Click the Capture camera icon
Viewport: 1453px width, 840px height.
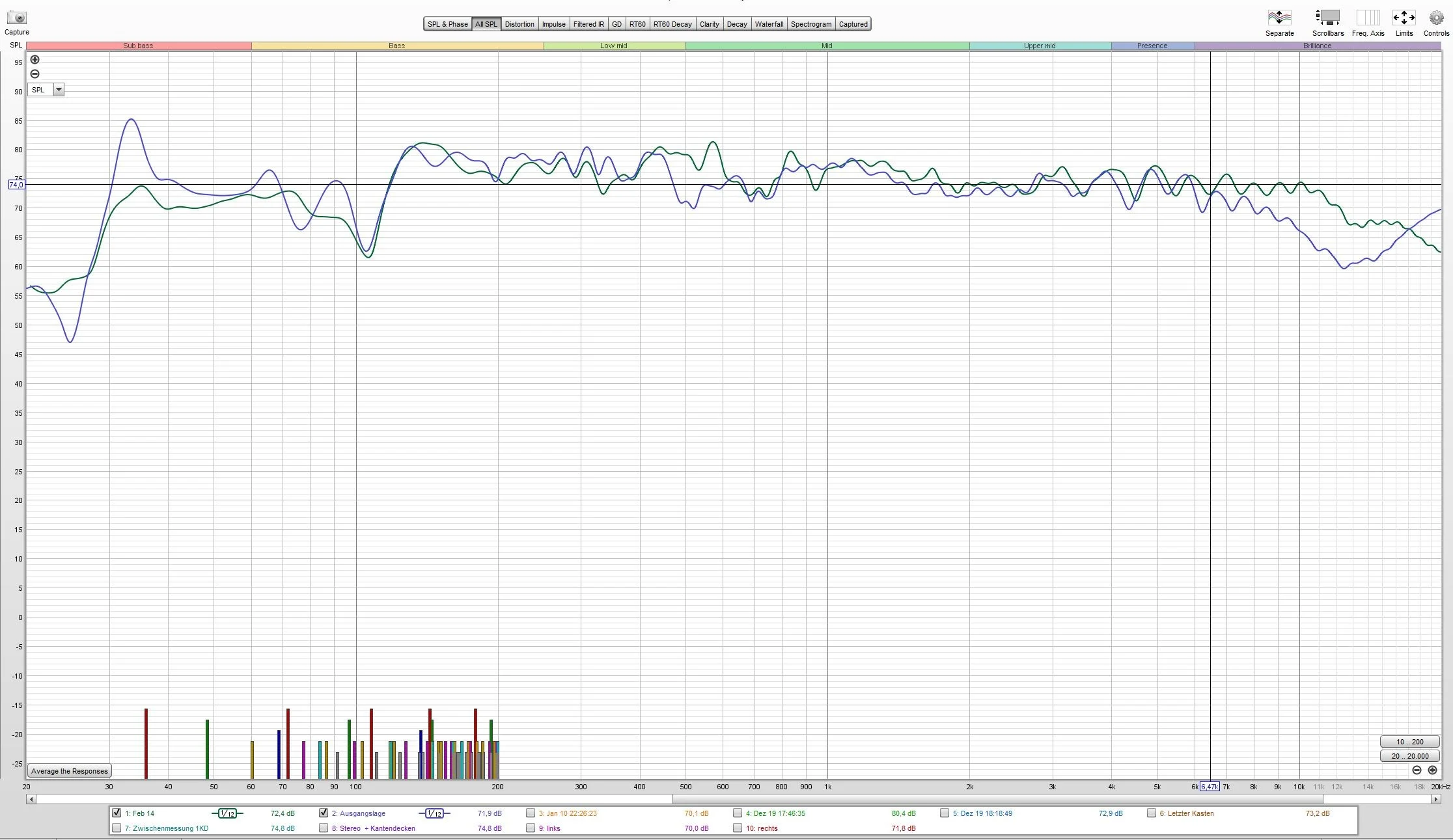[17, 18]
